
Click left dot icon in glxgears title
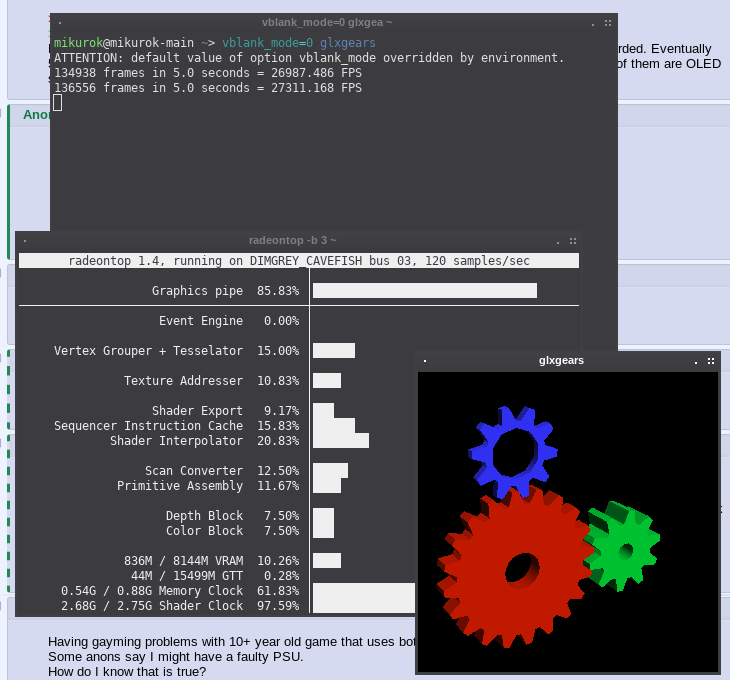point(425,361)
